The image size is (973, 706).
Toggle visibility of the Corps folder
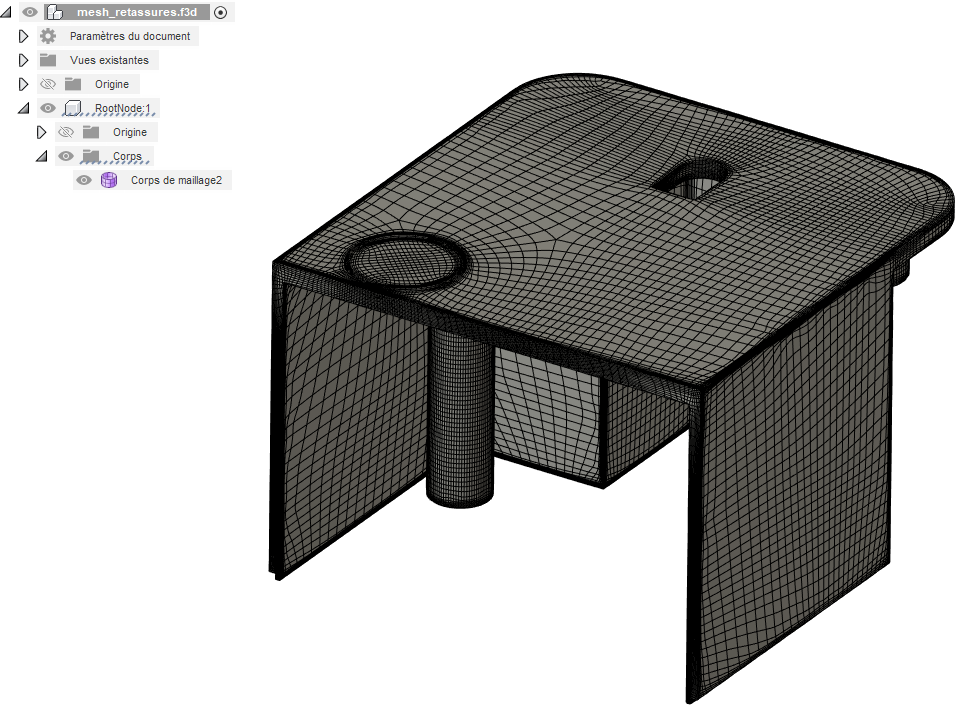[66, 156]
